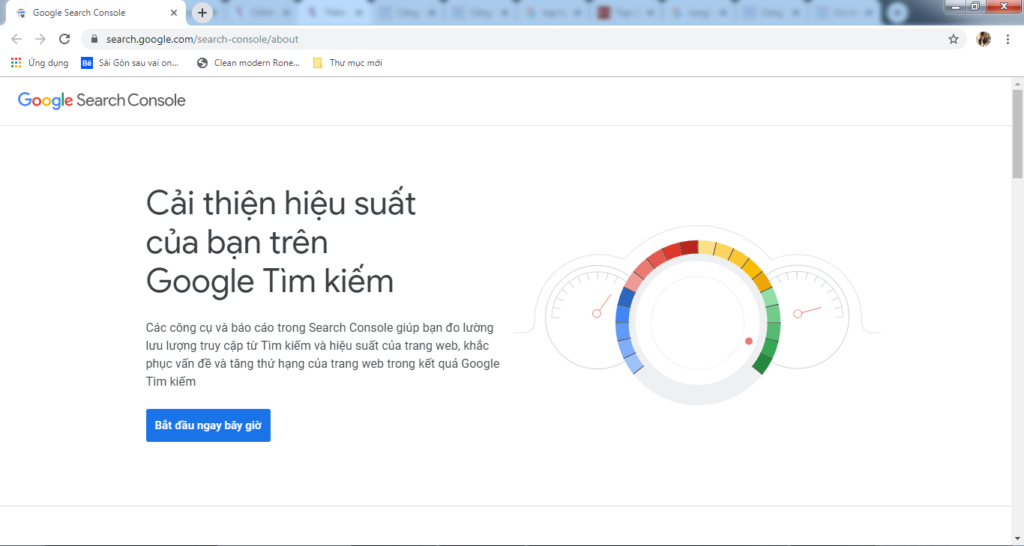Open the Chrome profile avatar
The image size is (1024, 546).
(983, 39)
